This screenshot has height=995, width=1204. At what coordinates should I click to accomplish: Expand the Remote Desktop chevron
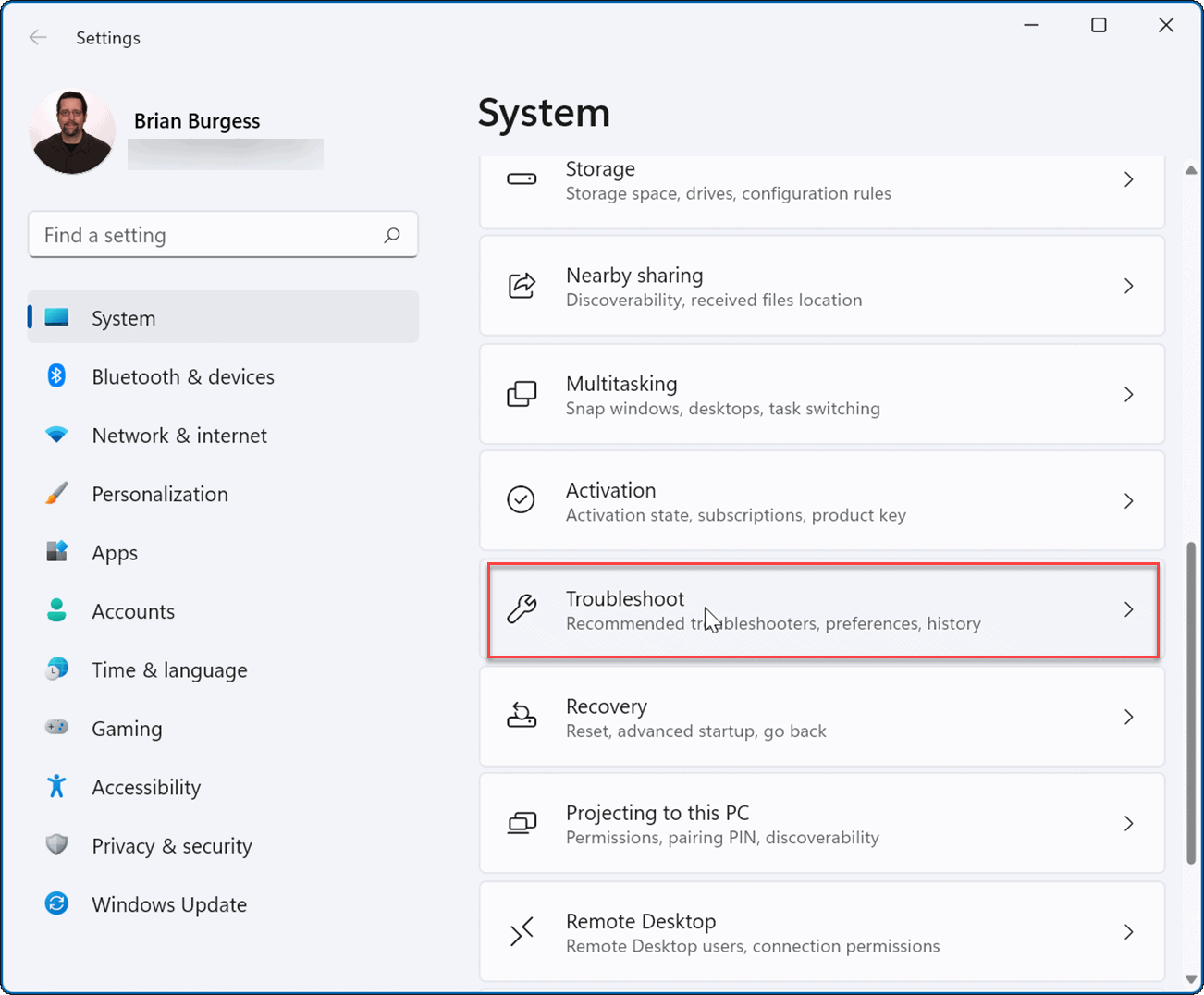(x=1128, y=932)
